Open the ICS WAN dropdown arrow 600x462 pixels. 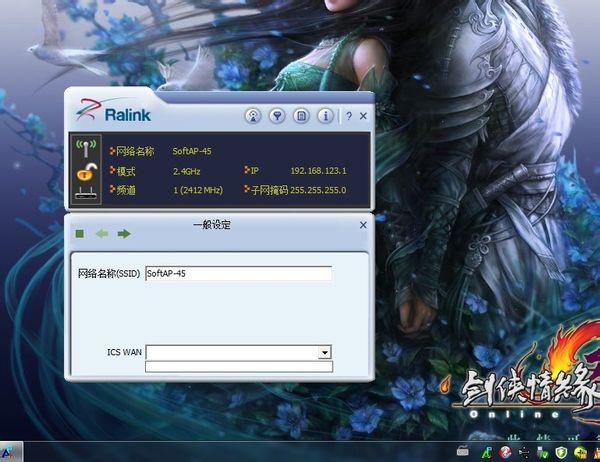324,352
